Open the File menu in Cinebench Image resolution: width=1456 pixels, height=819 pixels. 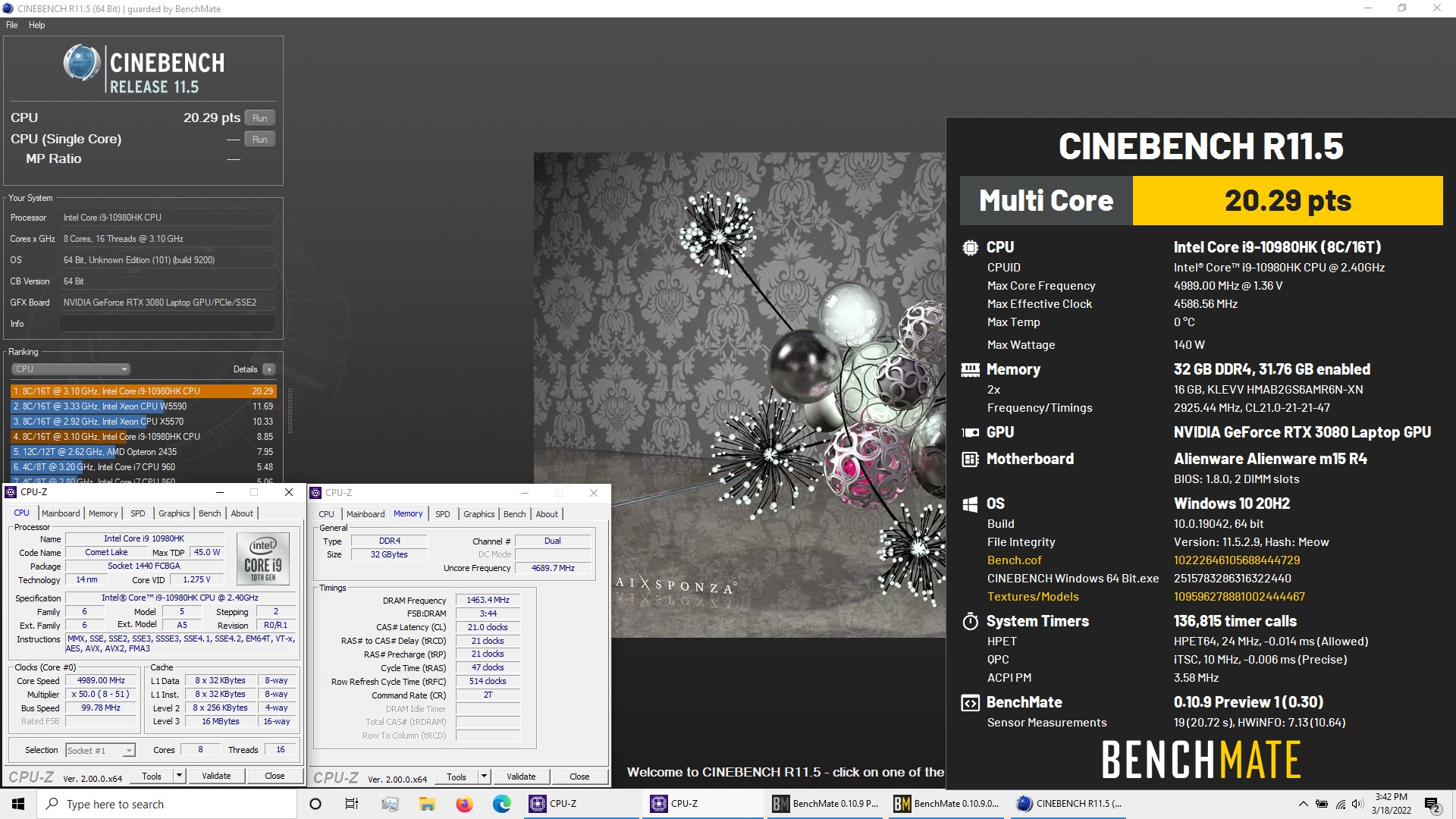[x=11, y=25]
